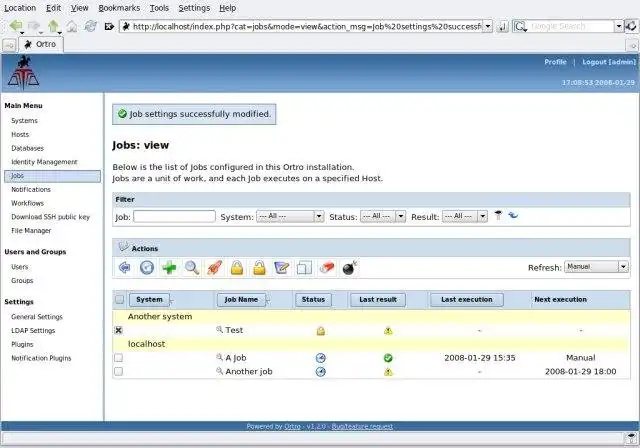Click the Google Search field
The image size is (640, 448).
[569, 26]
